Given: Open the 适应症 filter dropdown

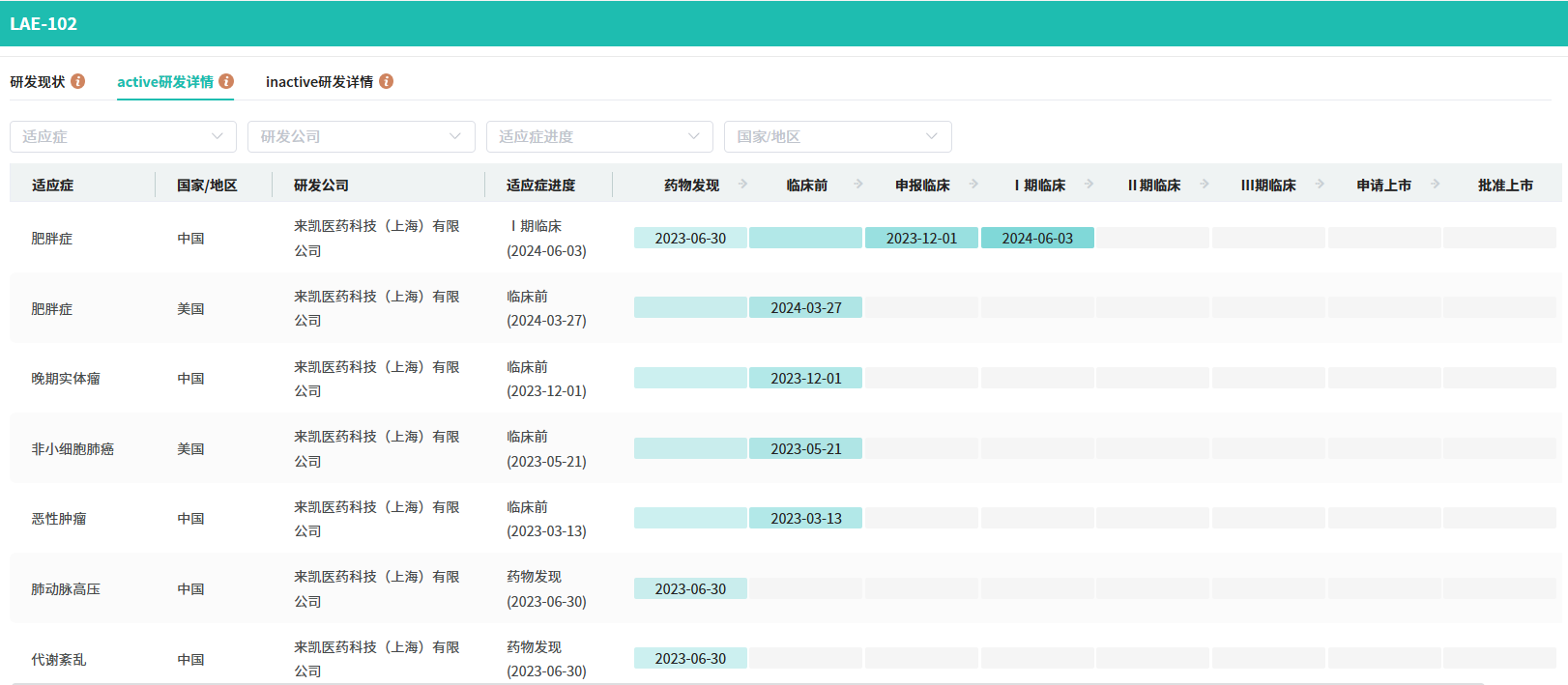Looking at the screenshot, I should [123, 136].
